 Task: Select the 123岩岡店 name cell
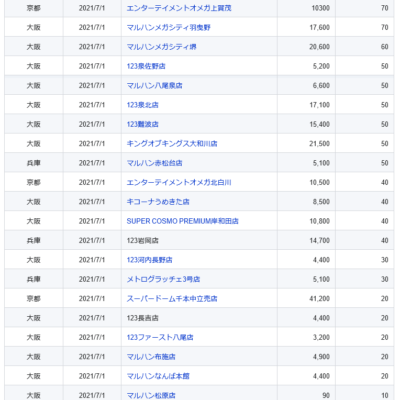point(199,240)
